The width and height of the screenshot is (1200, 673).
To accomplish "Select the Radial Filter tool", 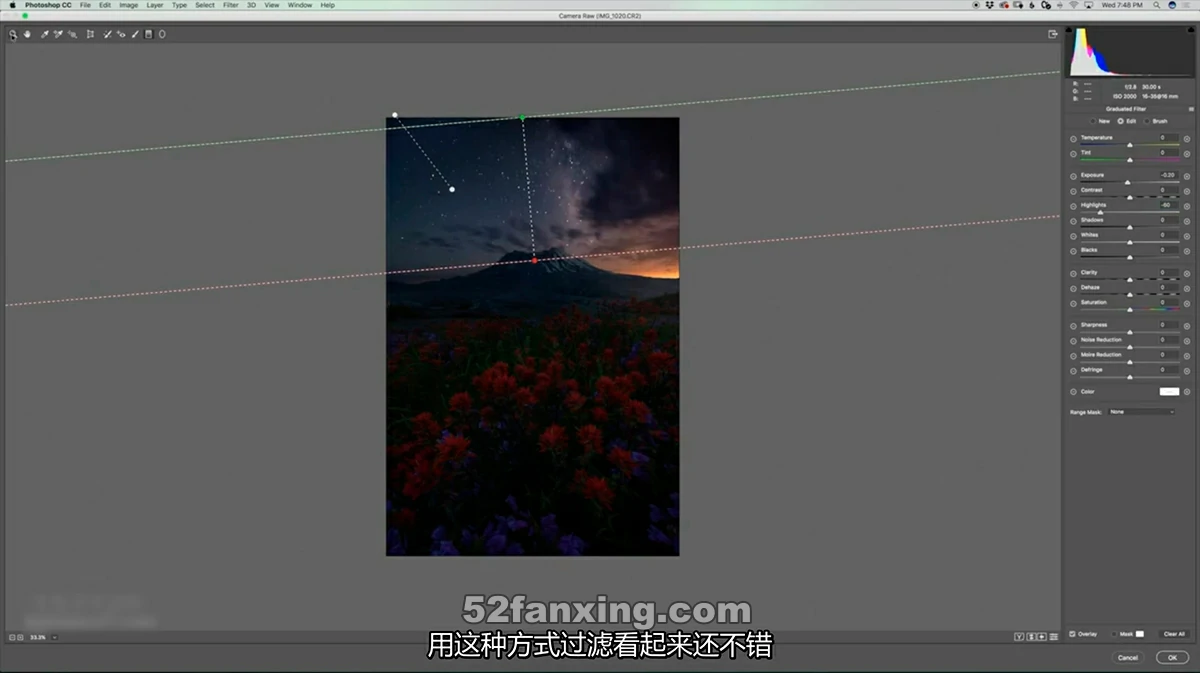I will [162, 34].
